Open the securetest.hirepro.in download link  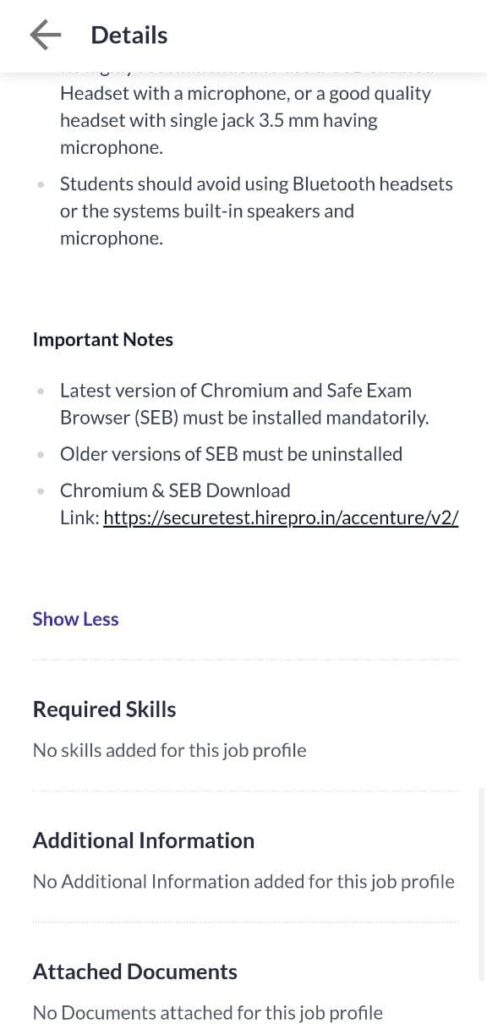tap(281, 517)
